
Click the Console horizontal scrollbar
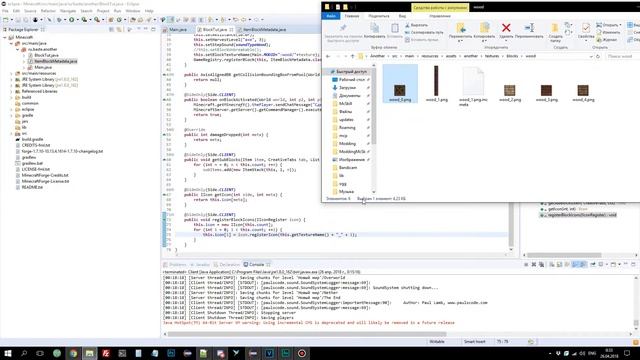click(307, 334)
